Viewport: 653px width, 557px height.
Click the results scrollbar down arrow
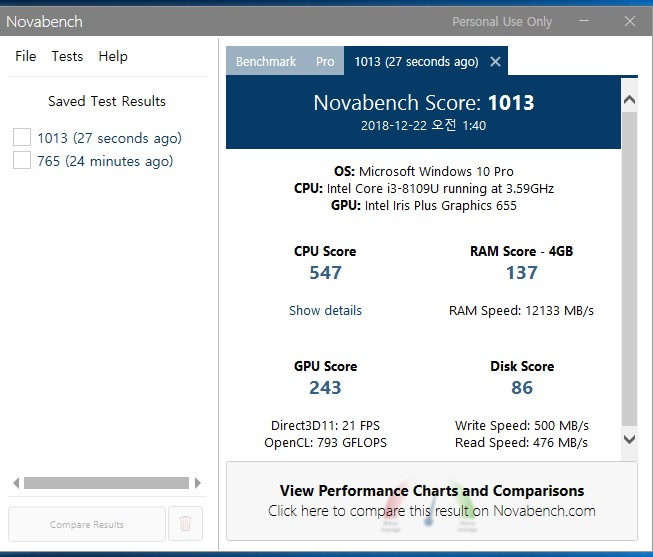629,439
